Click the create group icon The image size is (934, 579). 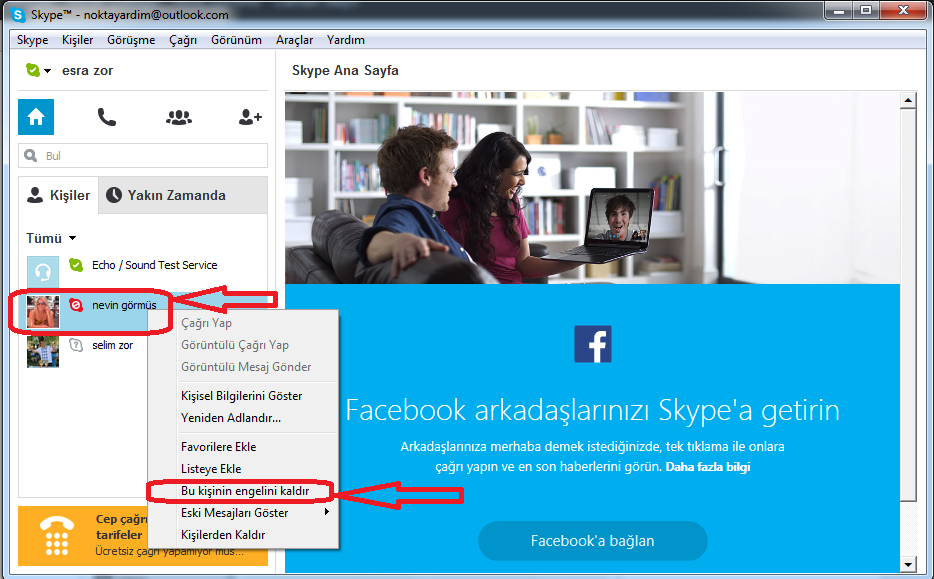(x=179, y=117)
